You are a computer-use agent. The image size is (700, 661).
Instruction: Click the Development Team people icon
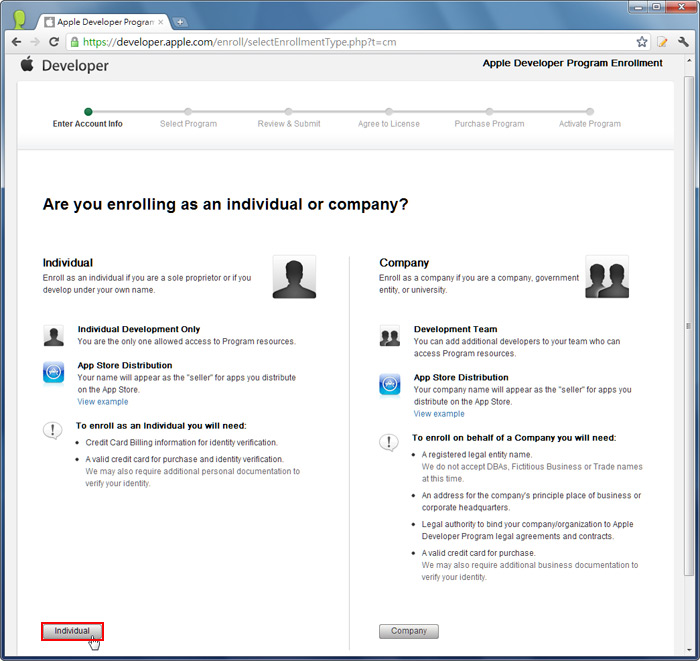pyautogui.click(x=390, y=336)
